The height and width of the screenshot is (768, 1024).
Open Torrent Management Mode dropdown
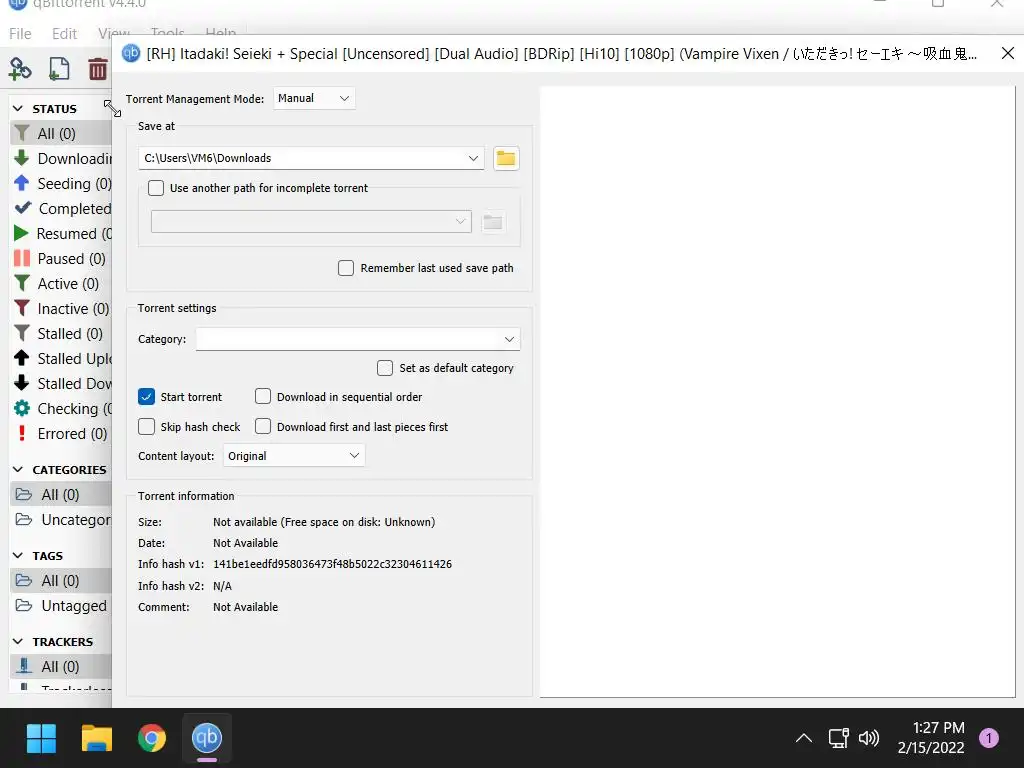pyautogui.click(x=314, y=99)
